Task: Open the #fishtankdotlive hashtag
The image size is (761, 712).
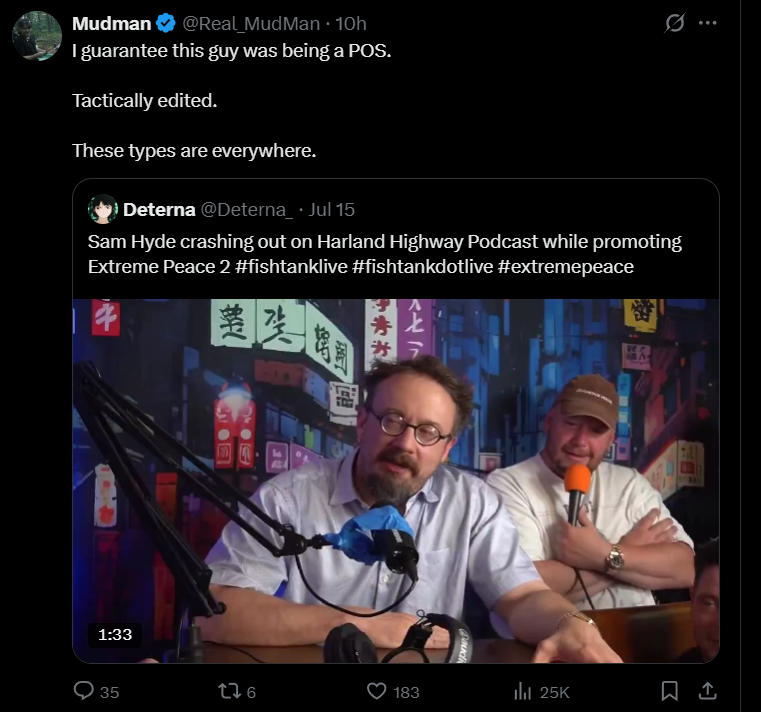Action: [x=423, y=266]
